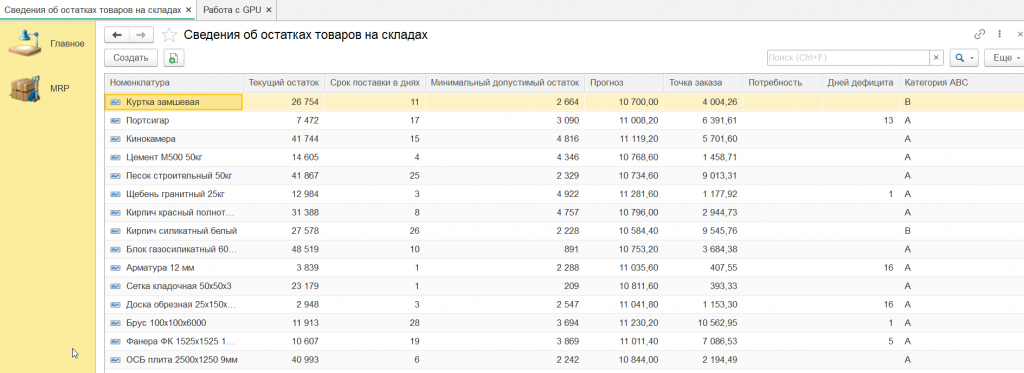1024x373 pixels.
Task: Click the Создать button
Action: (131, 58)
